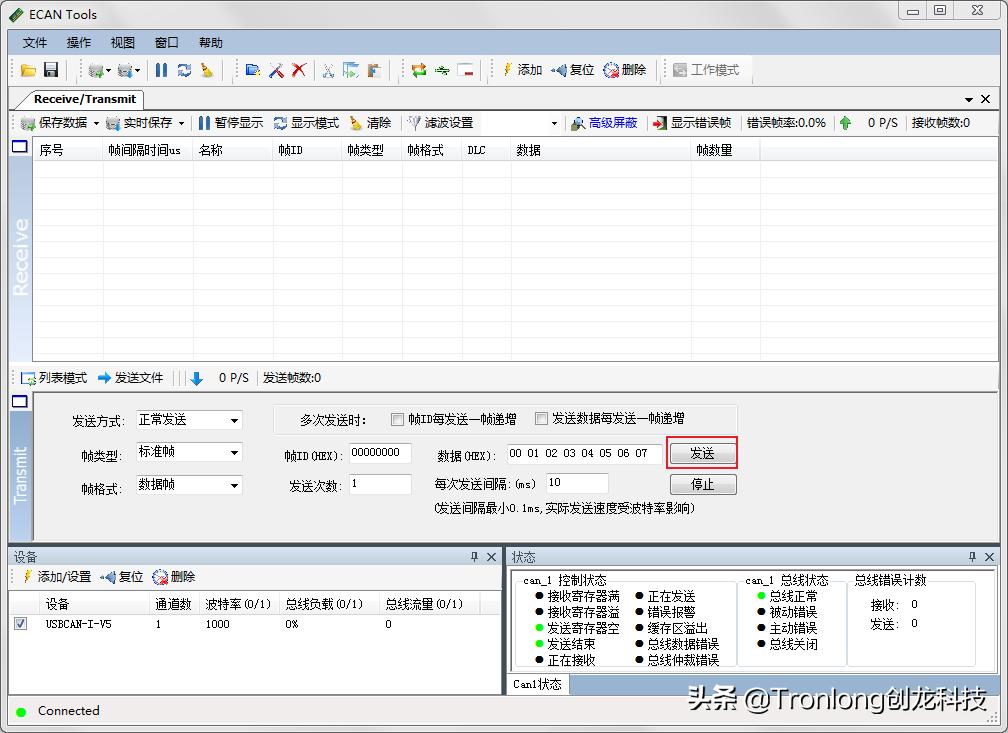Expand the 帧类型 dropdown
Viewport: 1008px width, 733px height.
point(236,452)
